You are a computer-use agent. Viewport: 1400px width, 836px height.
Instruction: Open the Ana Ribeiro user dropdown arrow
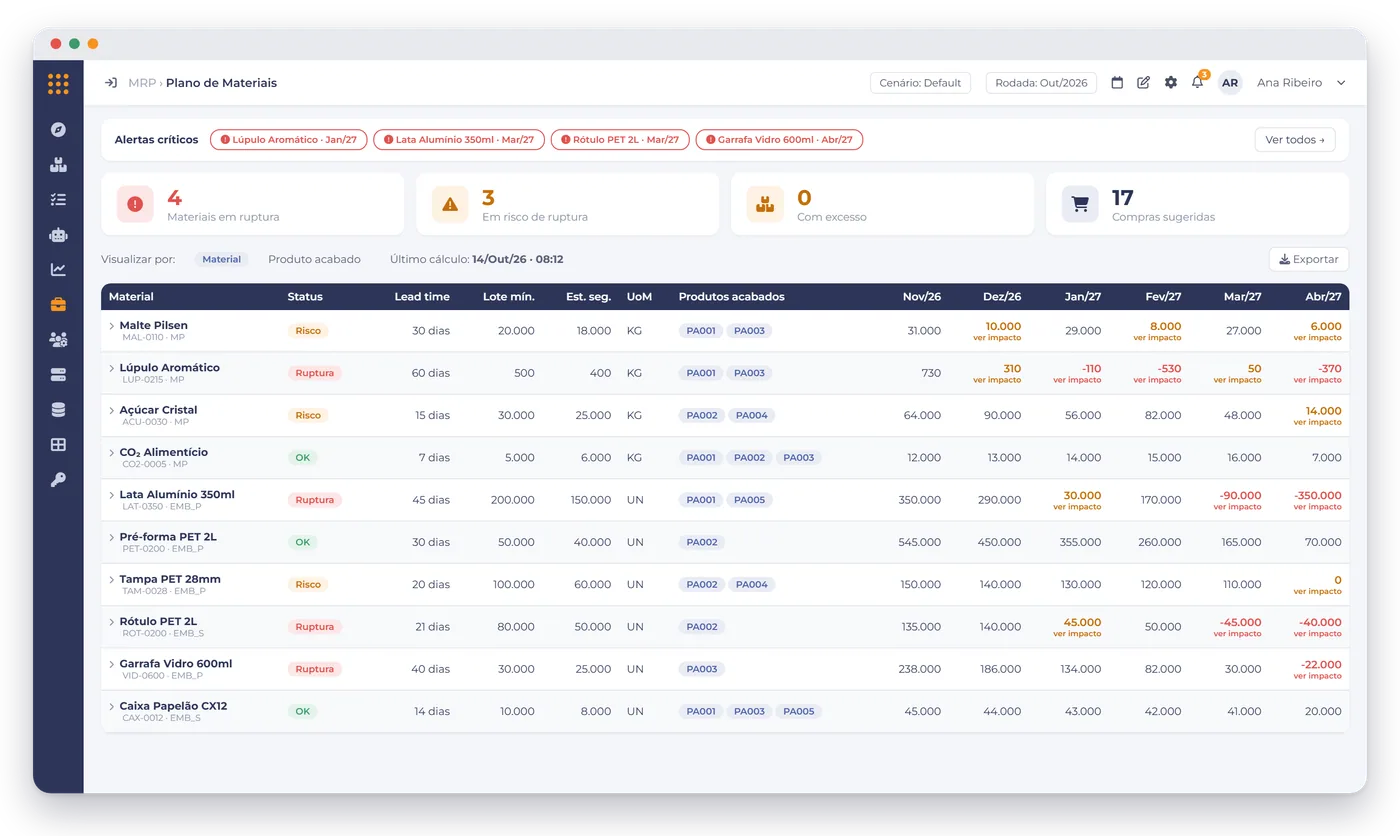(x=1341, y=83)
